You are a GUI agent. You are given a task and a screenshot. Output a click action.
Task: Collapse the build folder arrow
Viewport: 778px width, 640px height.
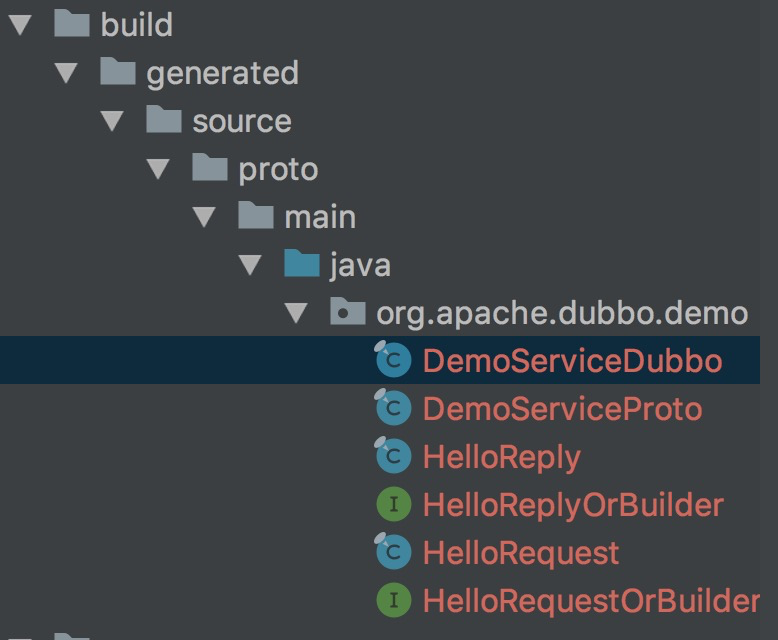coord(20,25)
